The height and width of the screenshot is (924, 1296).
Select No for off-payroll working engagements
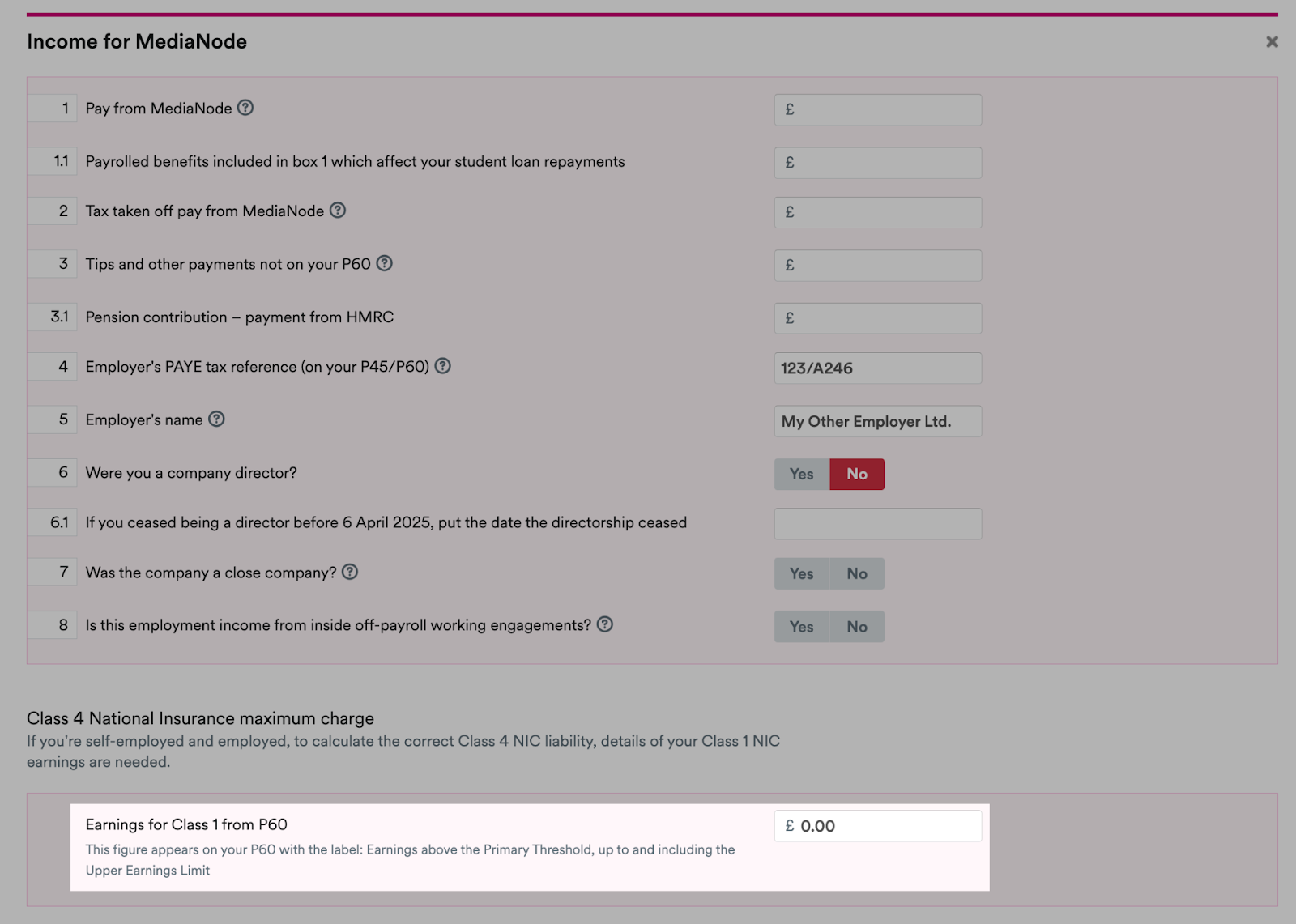click(857, 627)
